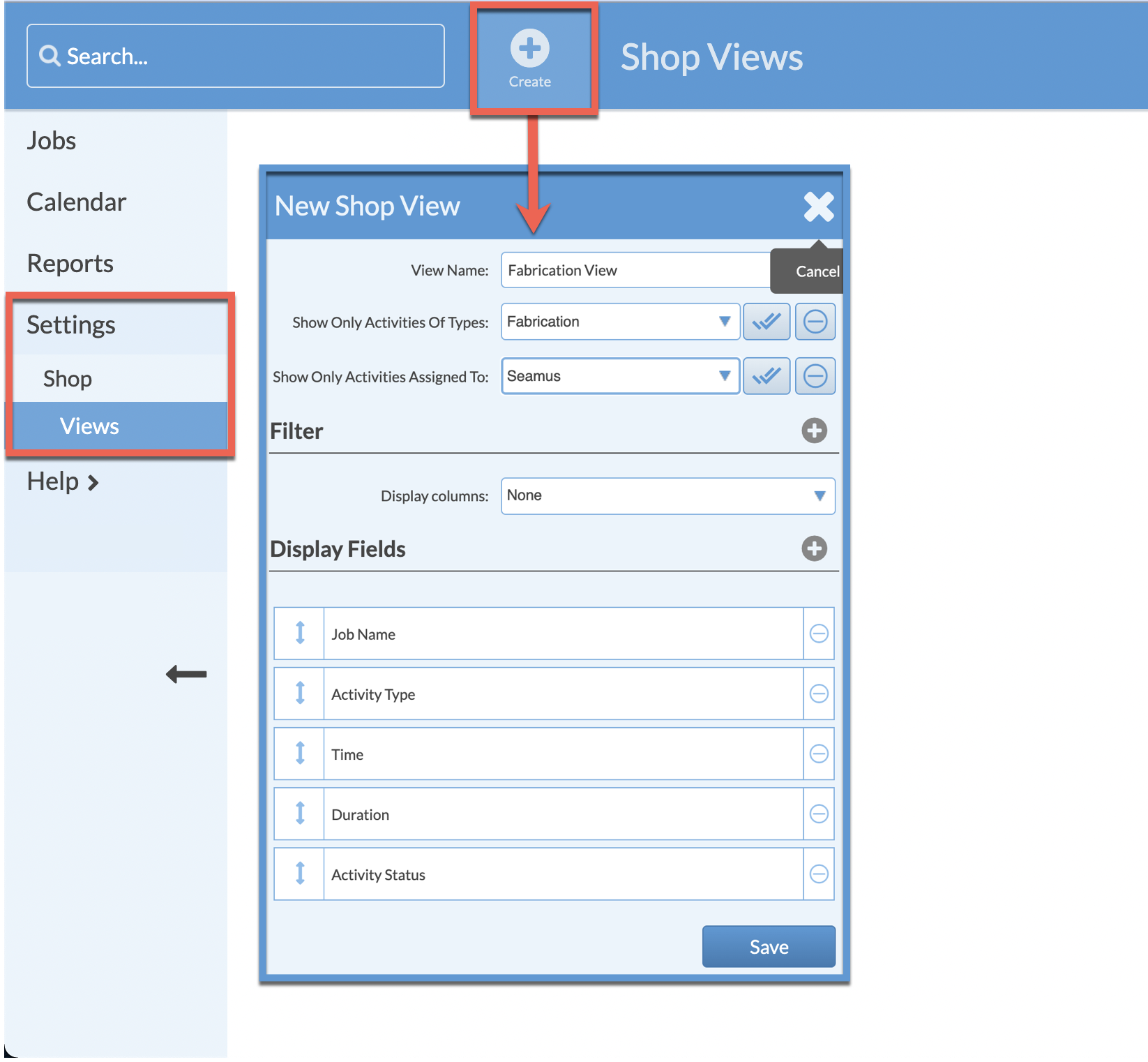Click the Cancel tooltip button
The height and width of the screenshot is (1062, 1148).
pos(816,271)
